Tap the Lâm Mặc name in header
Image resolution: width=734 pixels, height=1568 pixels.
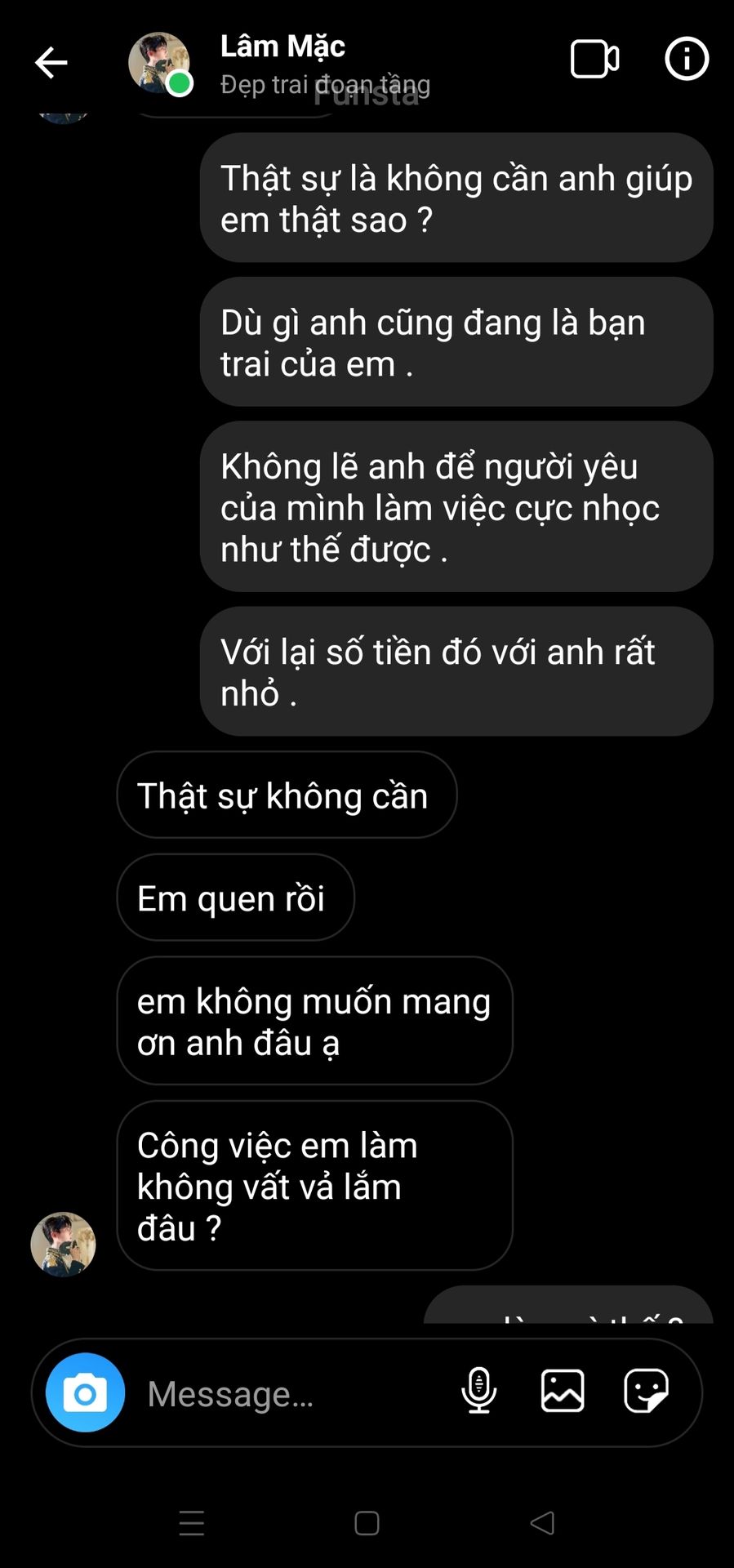click(282, 47)
